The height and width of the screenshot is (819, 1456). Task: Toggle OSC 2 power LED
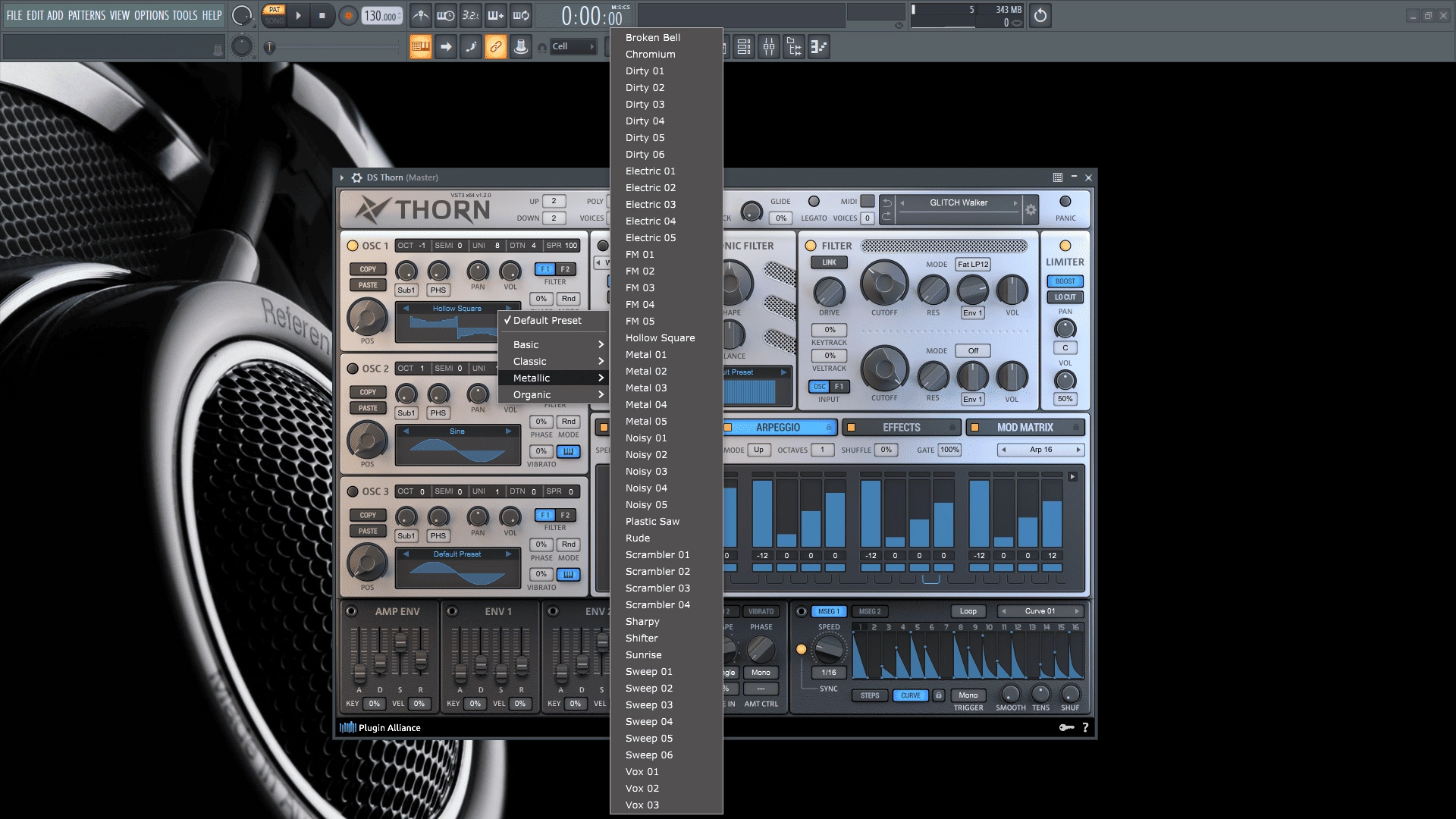(x=353, y=369)
